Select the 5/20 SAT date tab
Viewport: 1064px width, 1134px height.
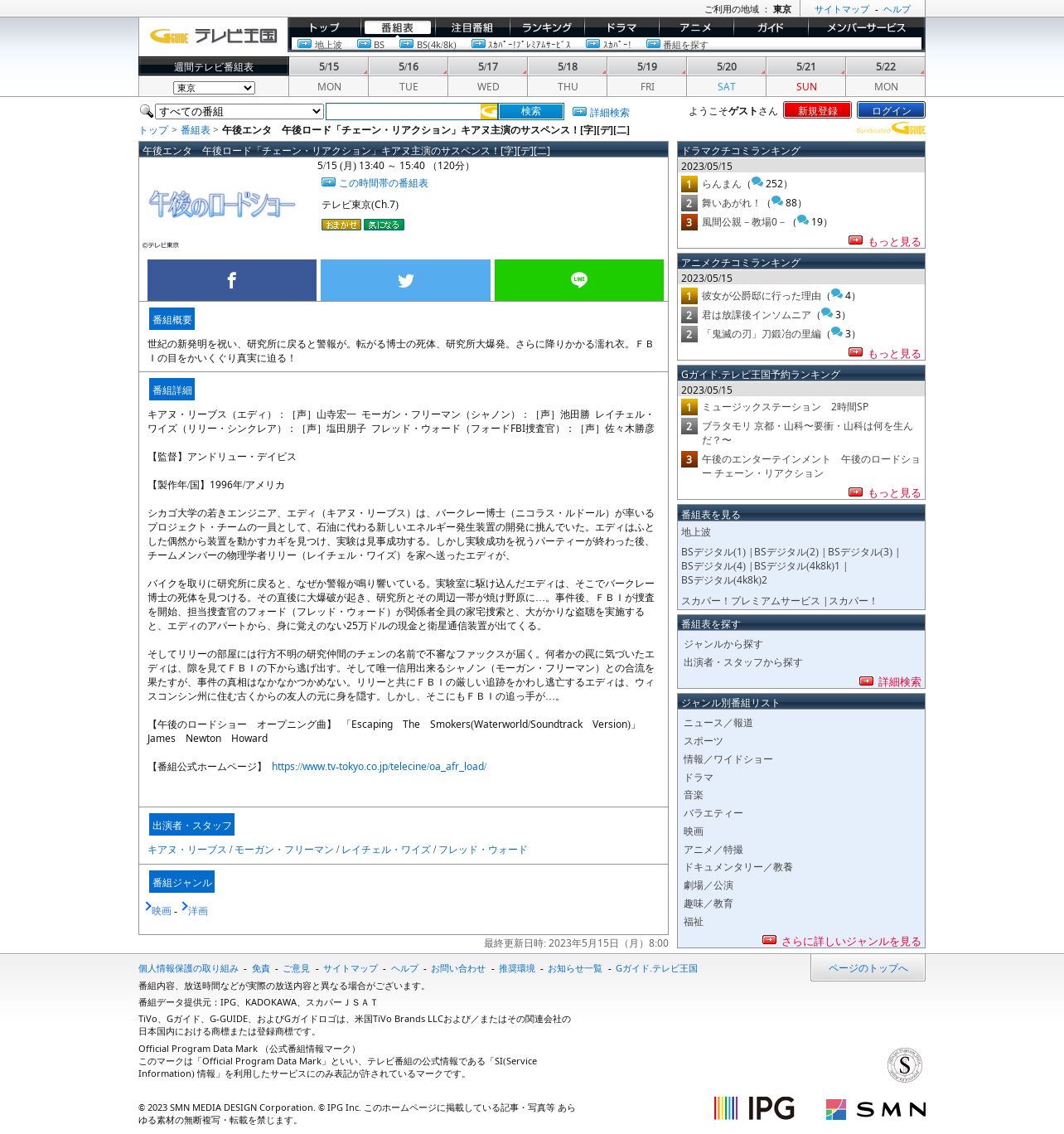[x=727, y=76]
